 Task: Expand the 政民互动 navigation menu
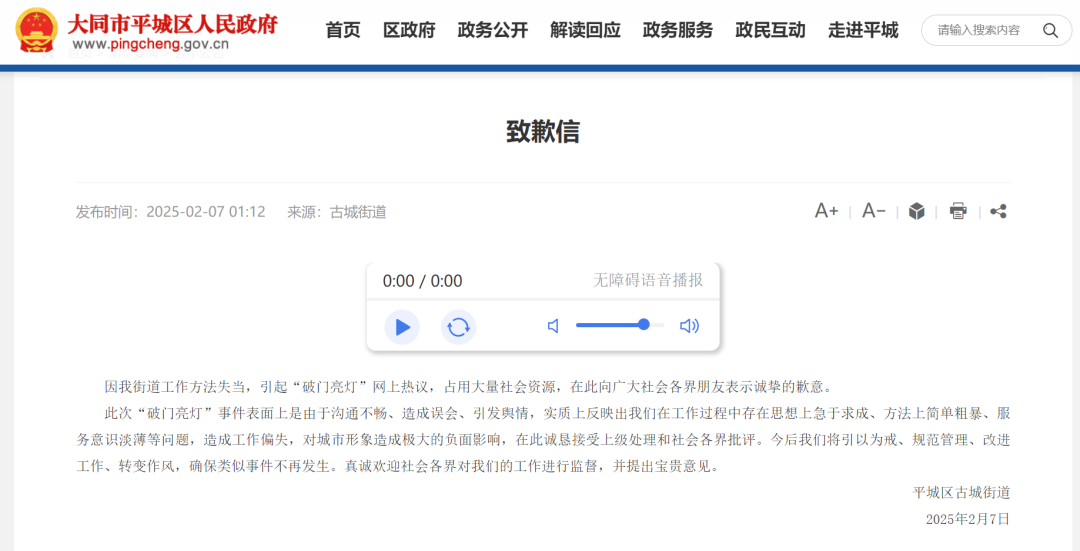click(x=770, y=30)
